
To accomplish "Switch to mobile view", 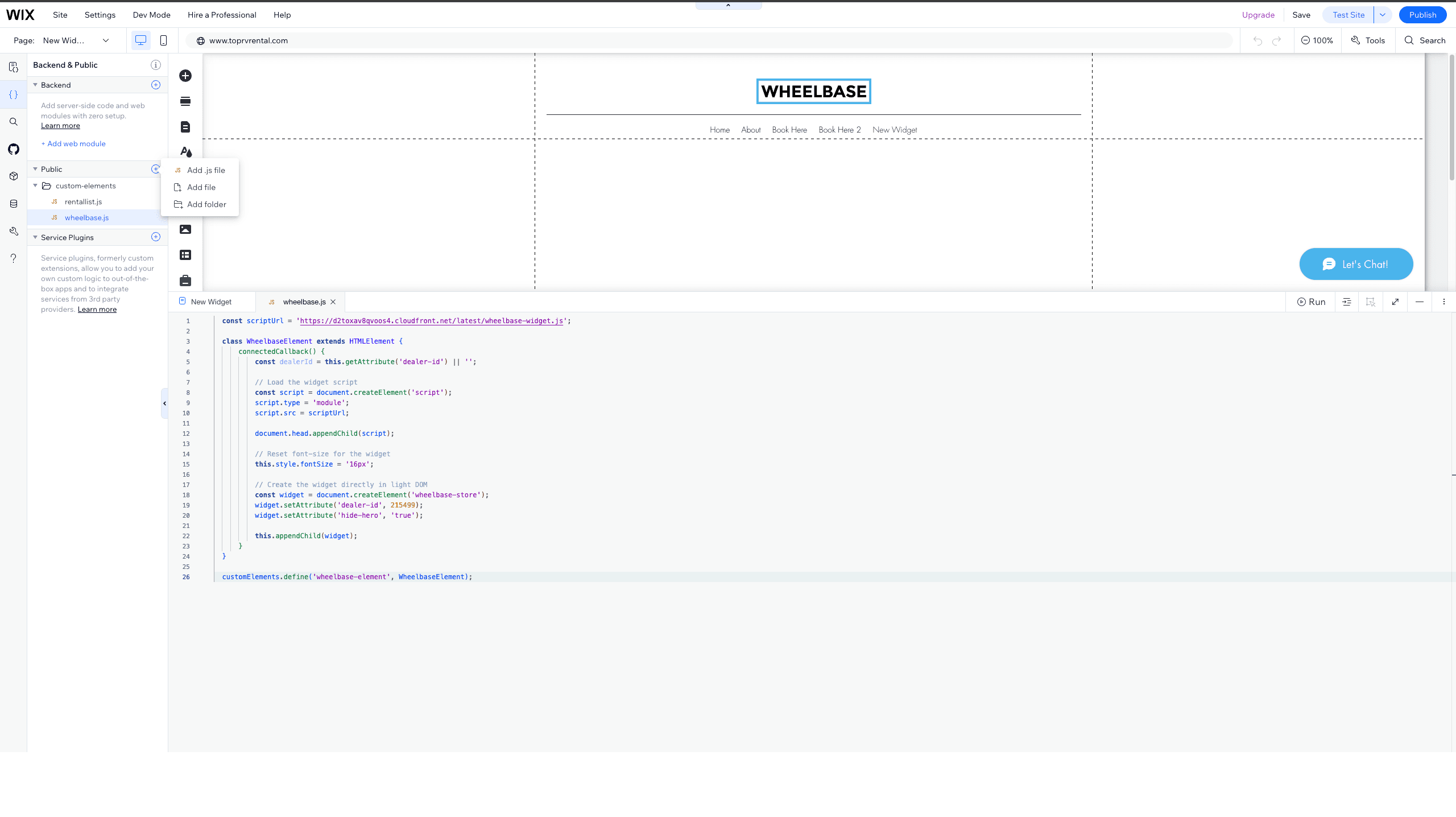I will 163,40.
